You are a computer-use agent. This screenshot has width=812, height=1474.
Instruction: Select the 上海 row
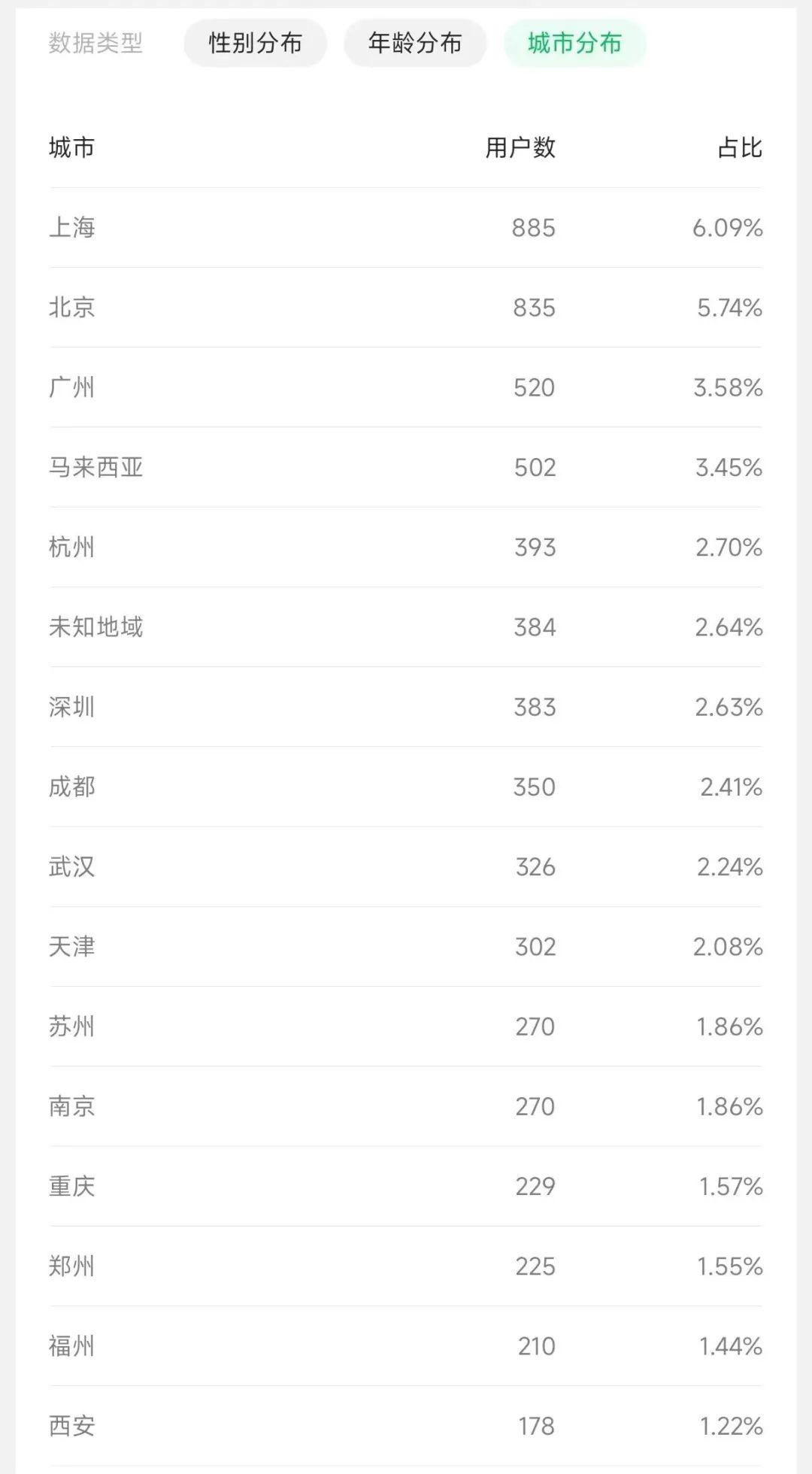[x=72, y=227]
